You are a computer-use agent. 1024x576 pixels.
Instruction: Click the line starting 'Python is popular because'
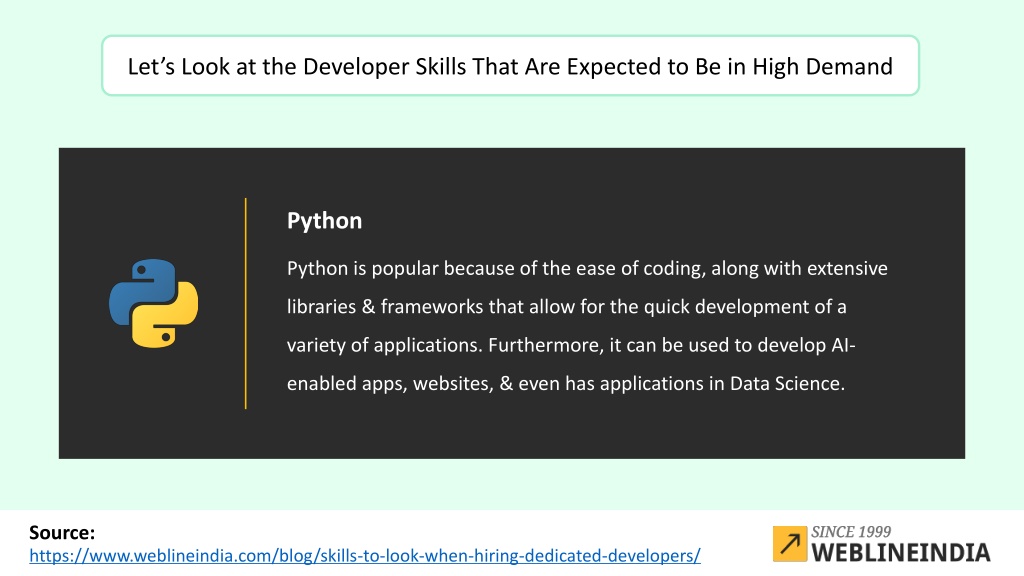[x=587, y=268]
